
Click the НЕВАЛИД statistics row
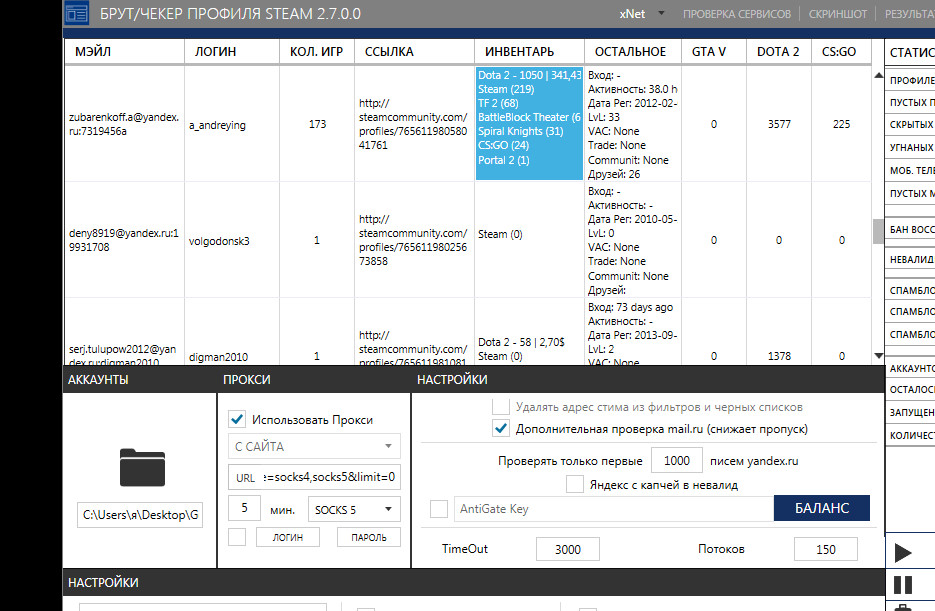[910, 259]
